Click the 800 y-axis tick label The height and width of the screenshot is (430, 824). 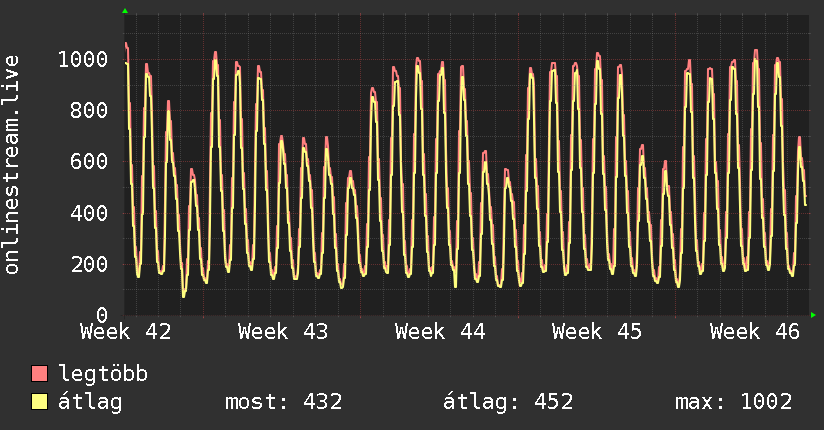point(89,110)
